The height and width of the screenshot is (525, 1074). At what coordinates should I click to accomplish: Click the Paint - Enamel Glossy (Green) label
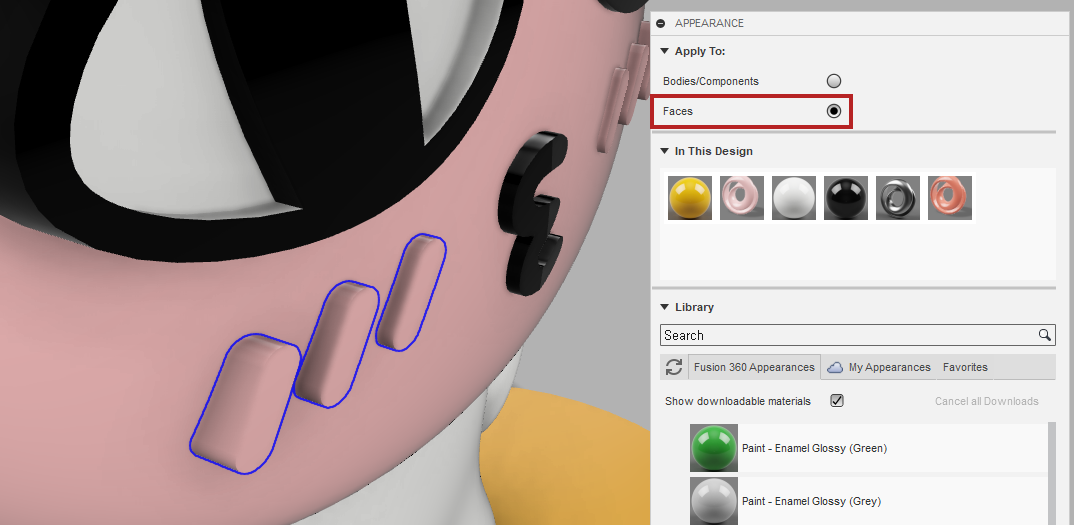pos(814,448)
